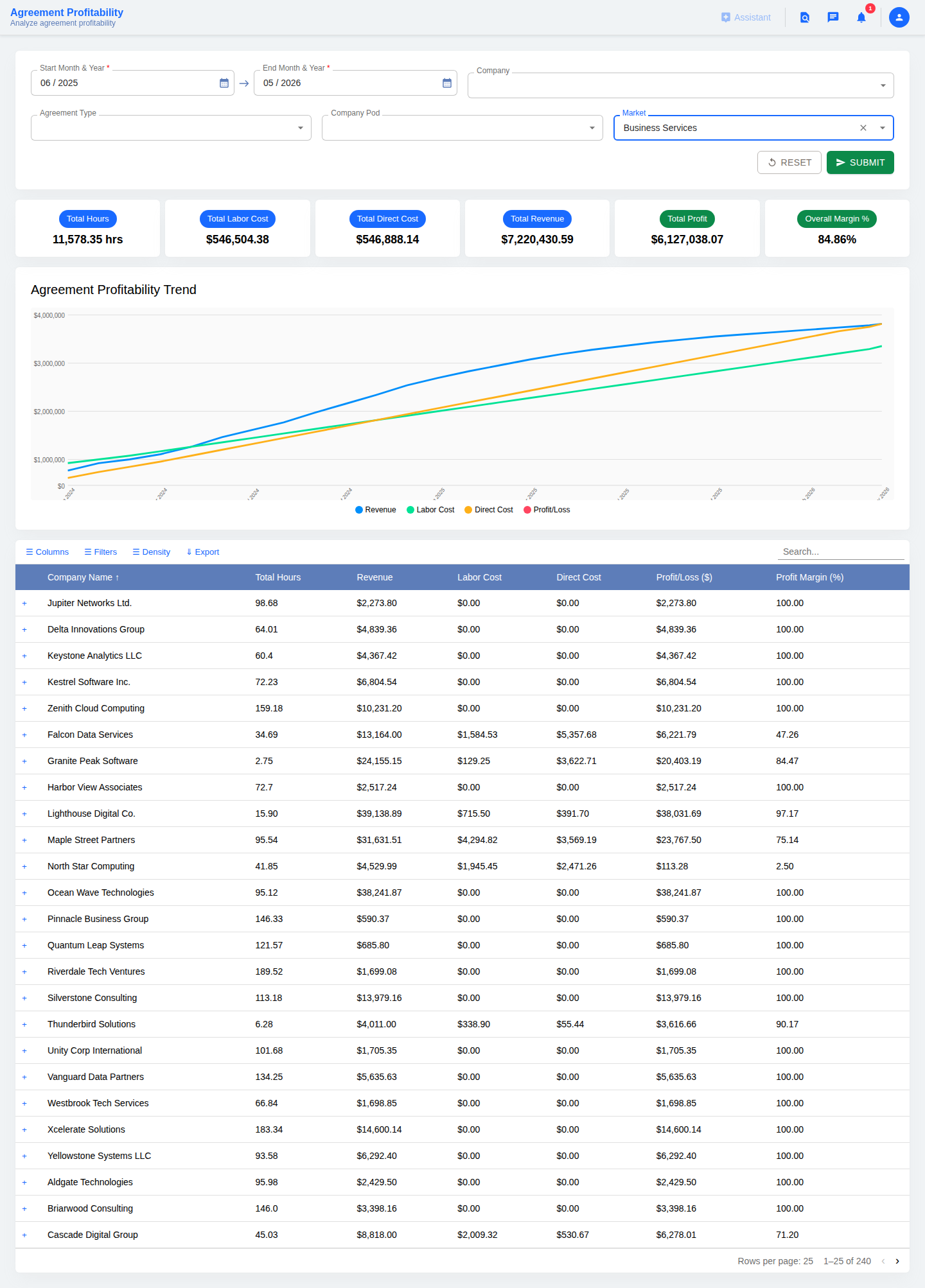The width and height of the screenshot is (925, 1288).
Task: Click the SUBMIT button
Action: click(x=860, y=162)
